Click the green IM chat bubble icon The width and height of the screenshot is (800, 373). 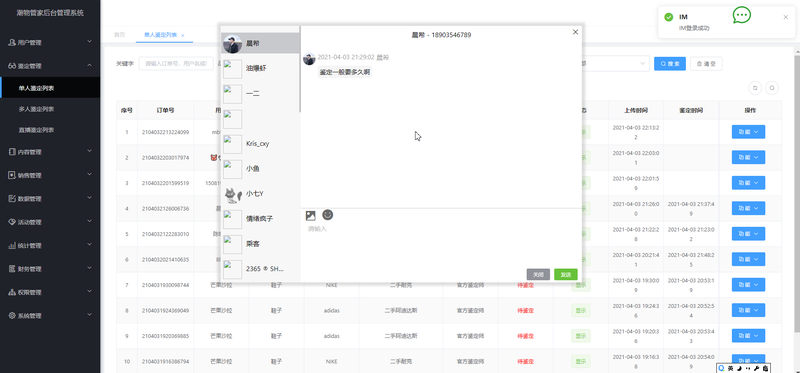coord(741,15)
